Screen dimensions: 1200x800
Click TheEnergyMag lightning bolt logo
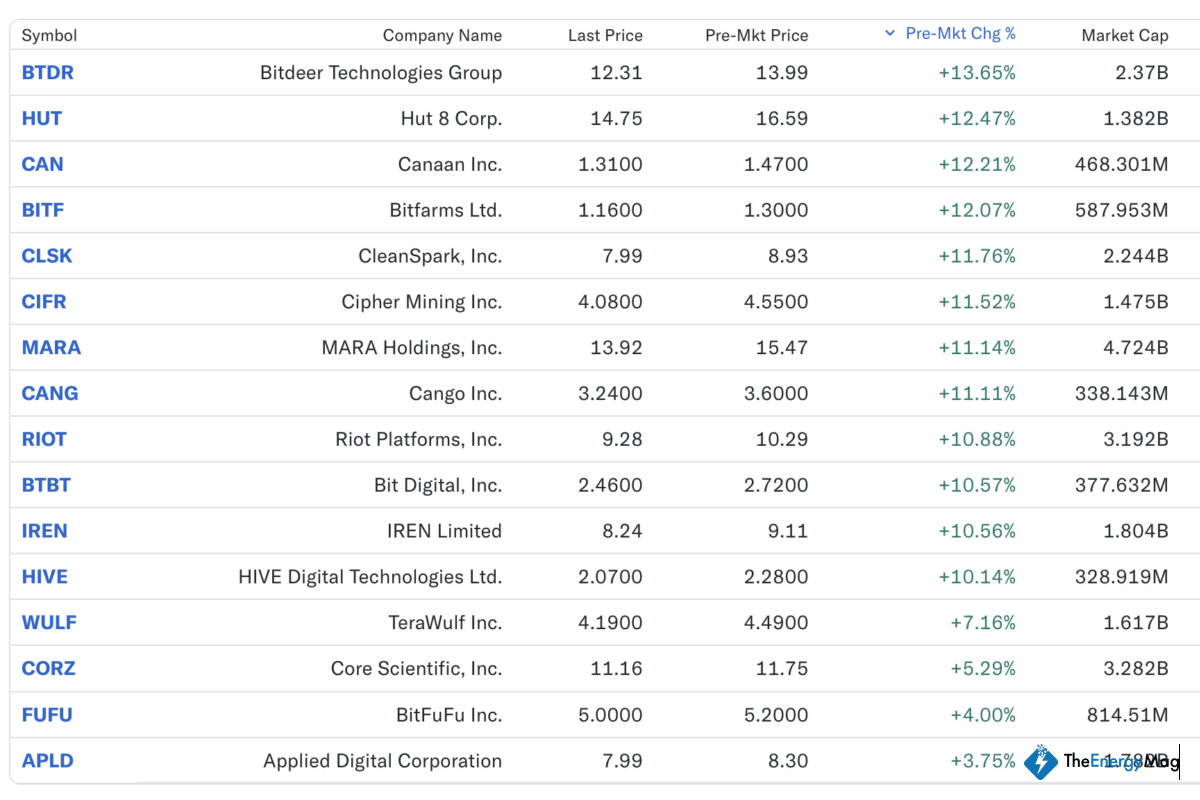1041,761
